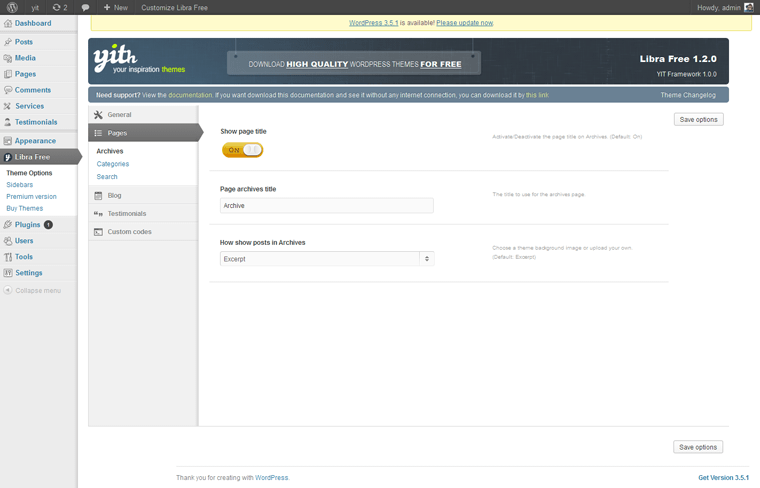The height and width of the screenshot is (488, 760).
Task: Click the WordPress logo in admin bar
Action: [x=12, y=7]
